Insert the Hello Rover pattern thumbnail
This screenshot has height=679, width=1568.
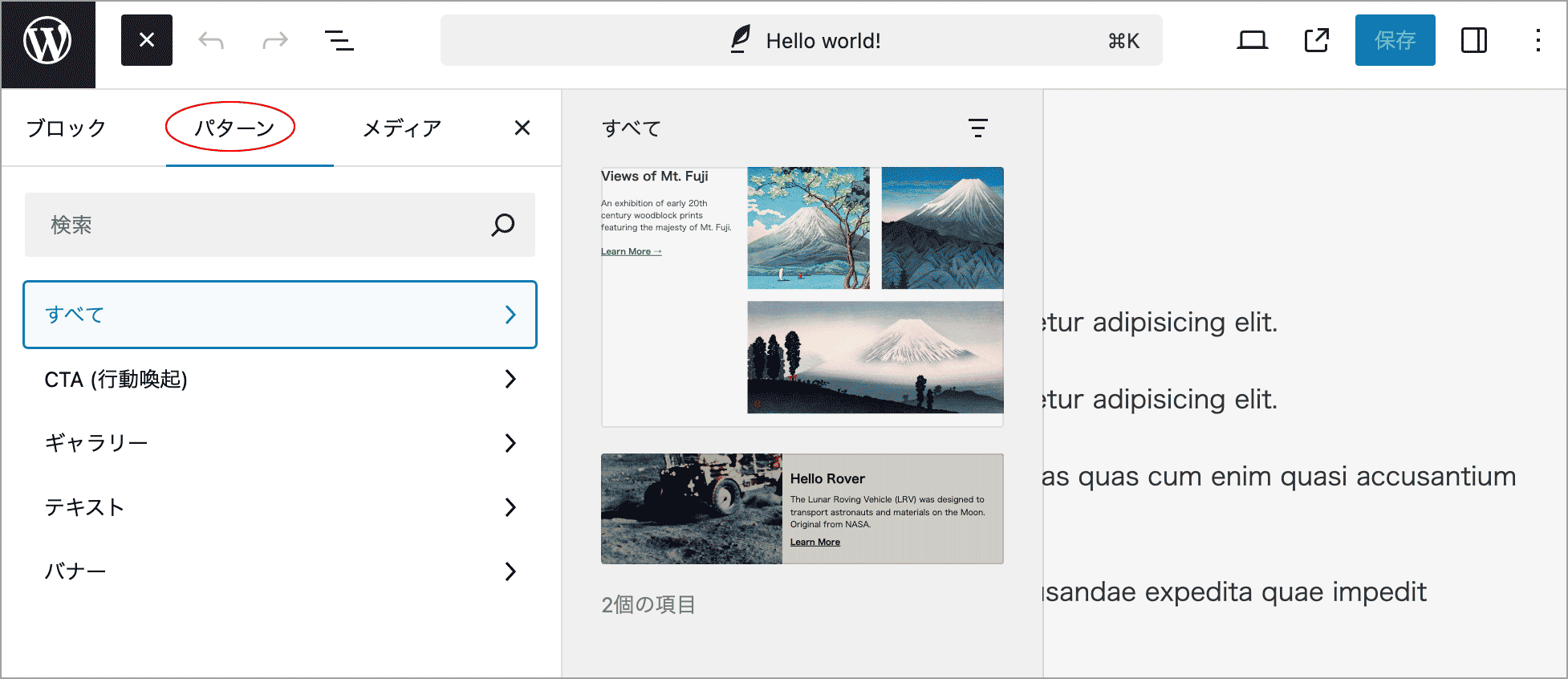[x=802, y=509]
